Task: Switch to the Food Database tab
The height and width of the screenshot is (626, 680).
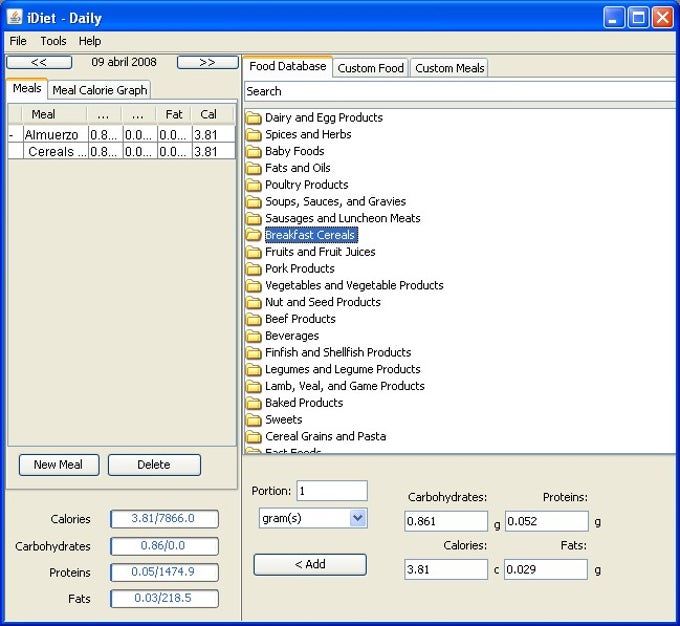Action: pos(288,66)
